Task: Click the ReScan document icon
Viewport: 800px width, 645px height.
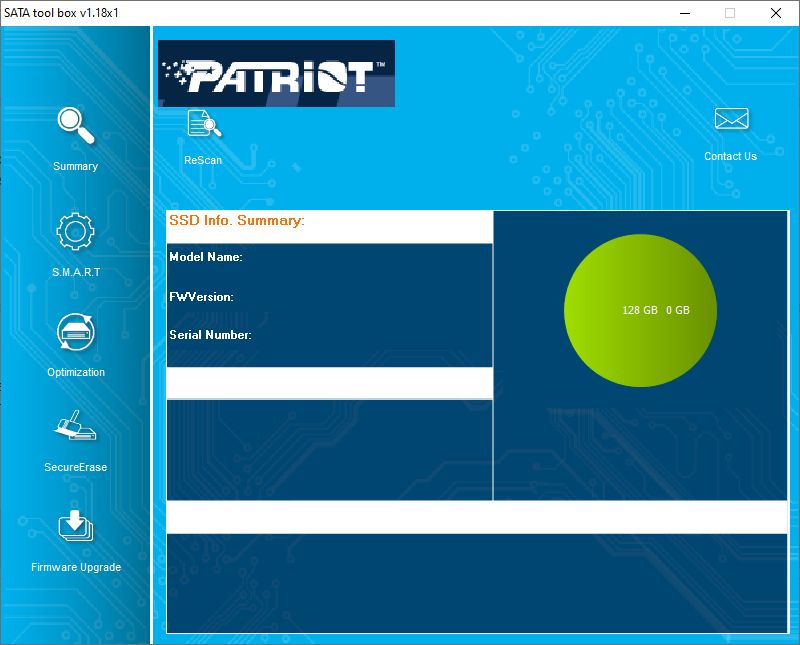Action: point(204,123)
